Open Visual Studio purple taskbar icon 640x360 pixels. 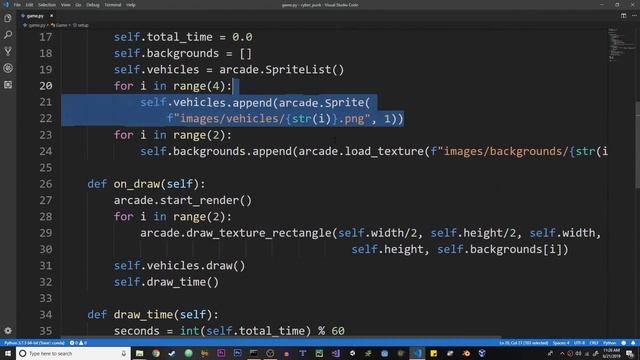click(336, 353)
